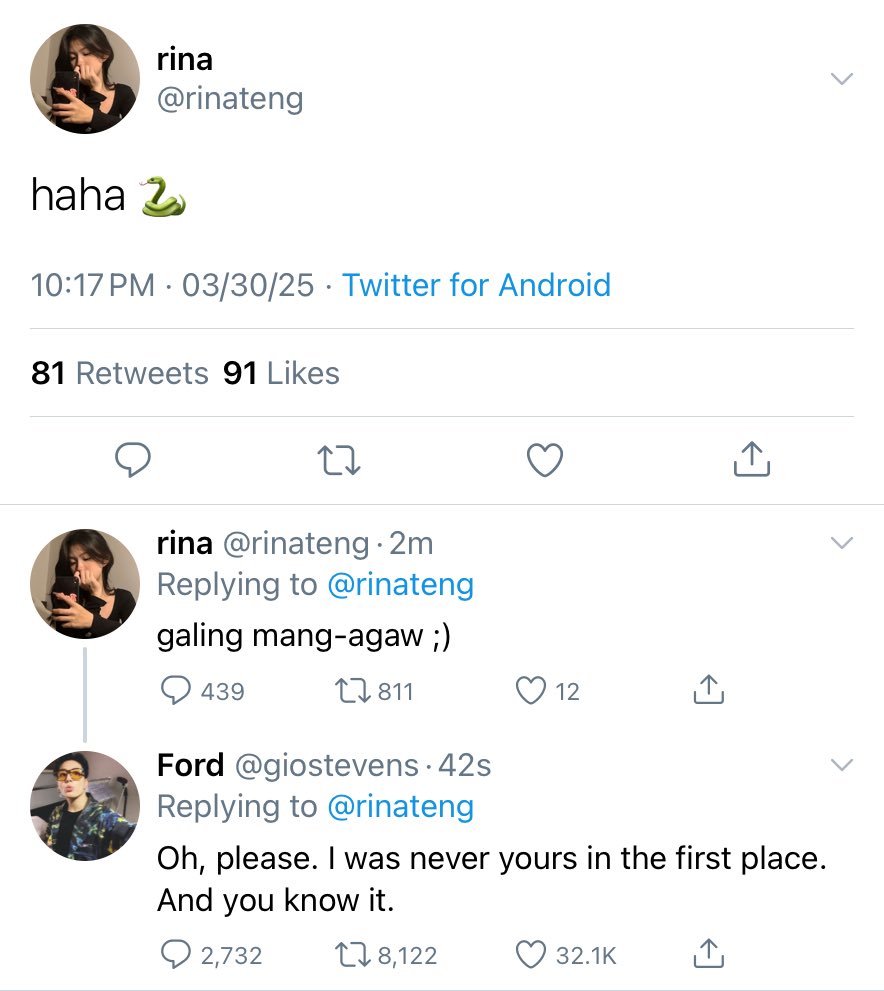Image resolution: width=884 pixels, height=991 pixels.
Task: Open Ford's profile picture
Action: (85, 805)
